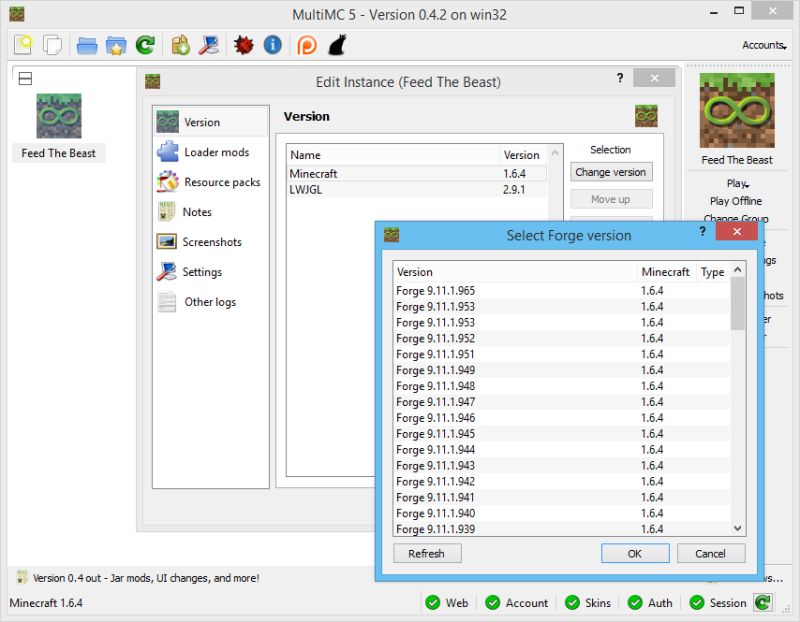Click the green Refresh toolbar icon
This screenshot has width=800, height=622.
click(145, 45)
